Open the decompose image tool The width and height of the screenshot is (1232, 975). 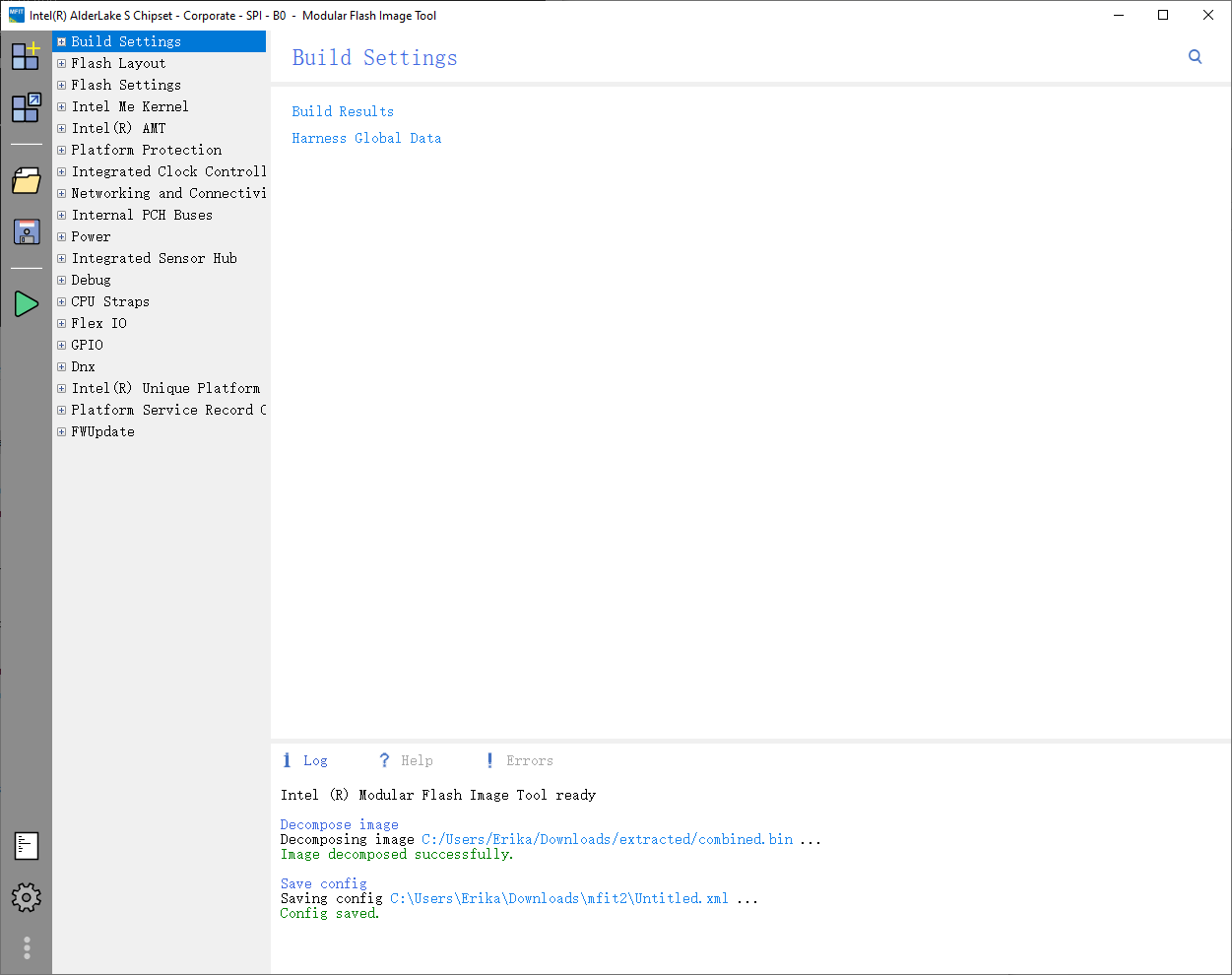pos(26,106)
